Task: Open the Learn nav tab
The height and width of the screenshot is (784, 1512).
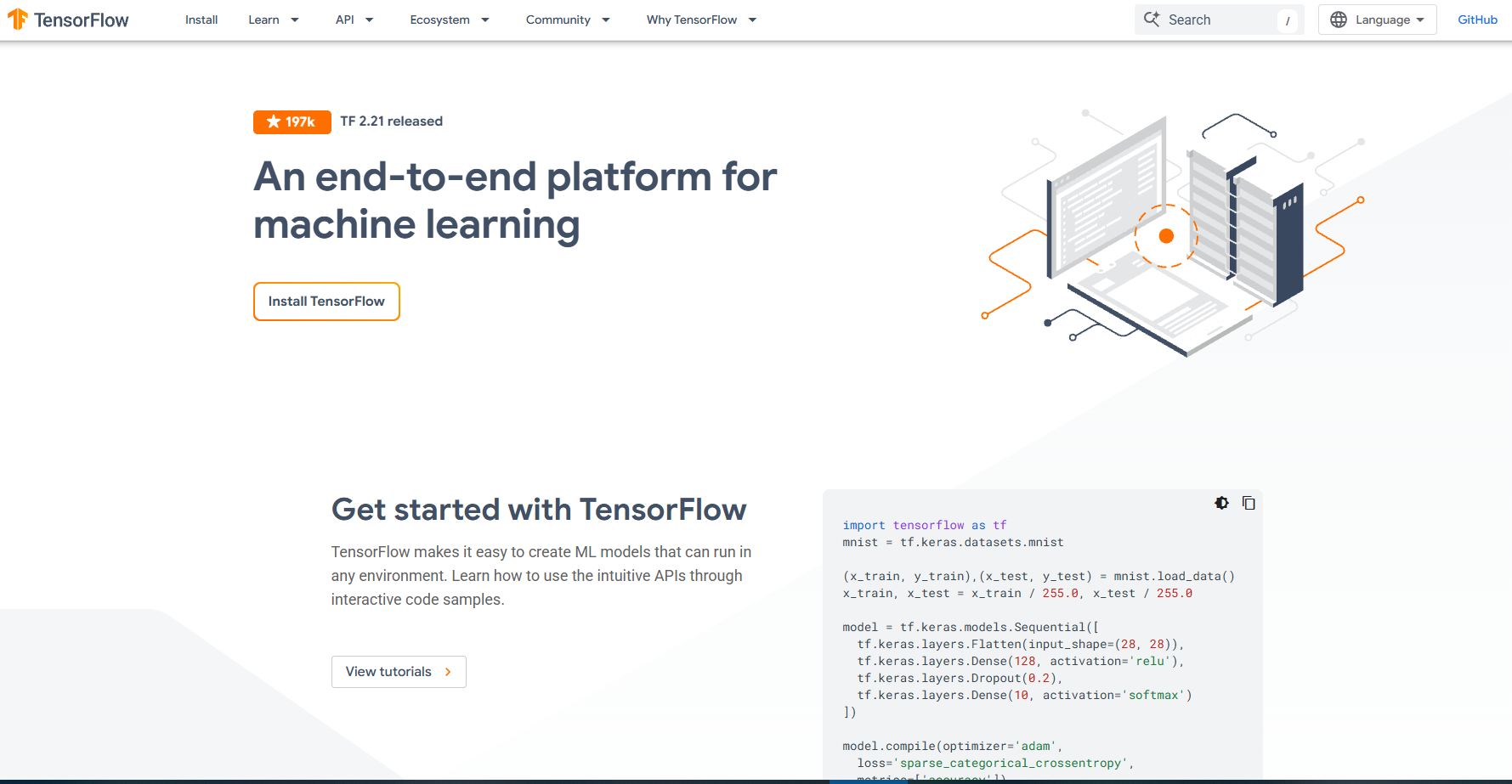Action: click(263, 20)
